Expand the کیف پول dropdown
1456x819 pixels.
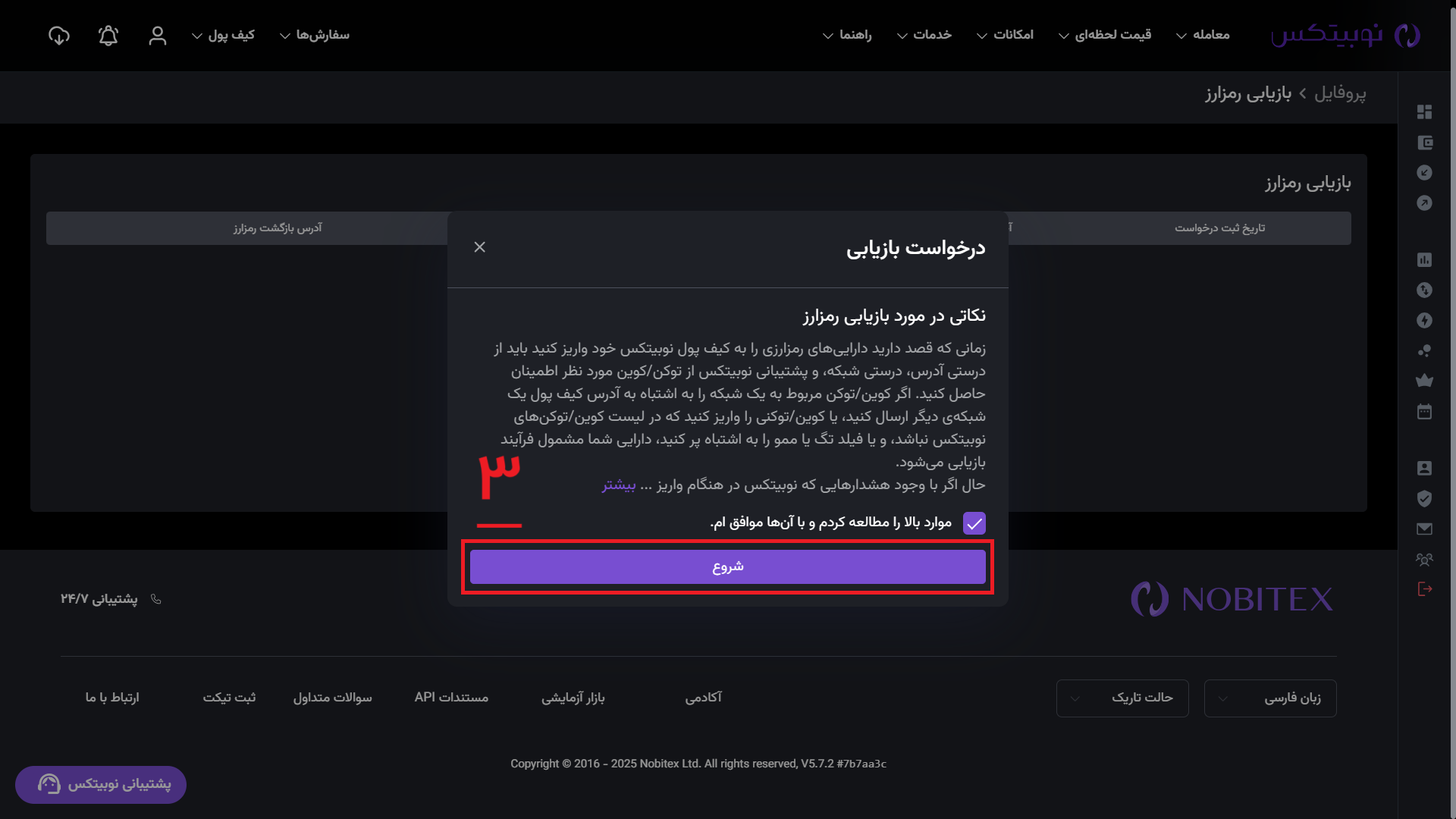[x=223, y=35]
